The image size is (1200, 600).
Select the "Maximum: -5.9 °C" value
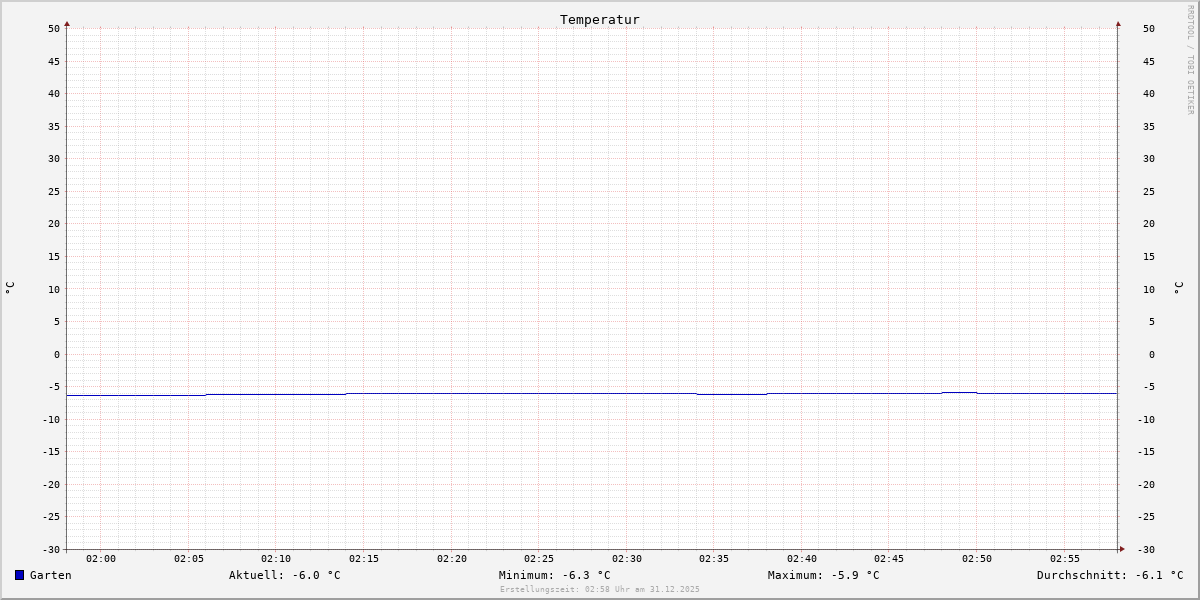coord(824,575)
